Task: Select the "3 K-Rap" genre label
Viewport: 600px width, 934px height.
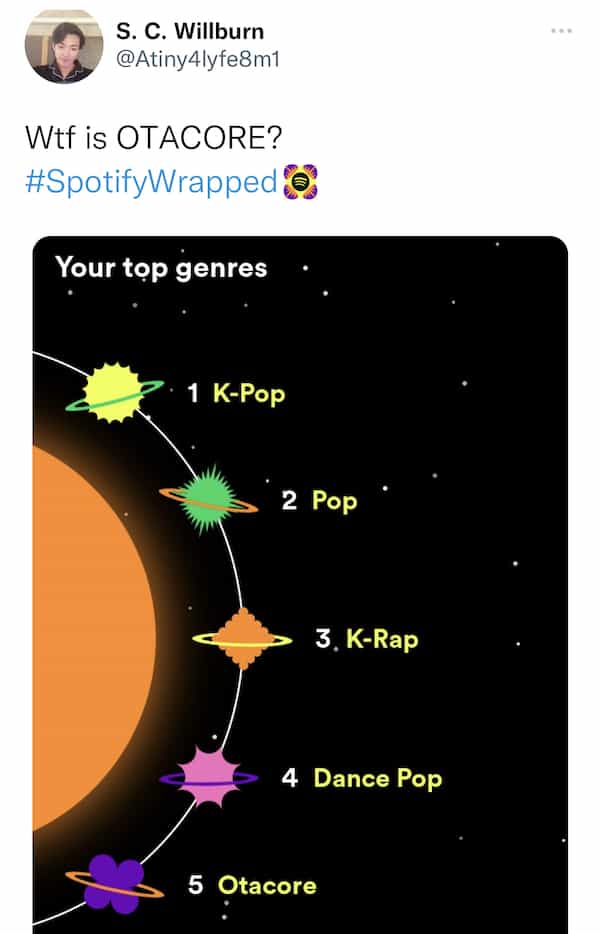Action: tap(367, 639)
